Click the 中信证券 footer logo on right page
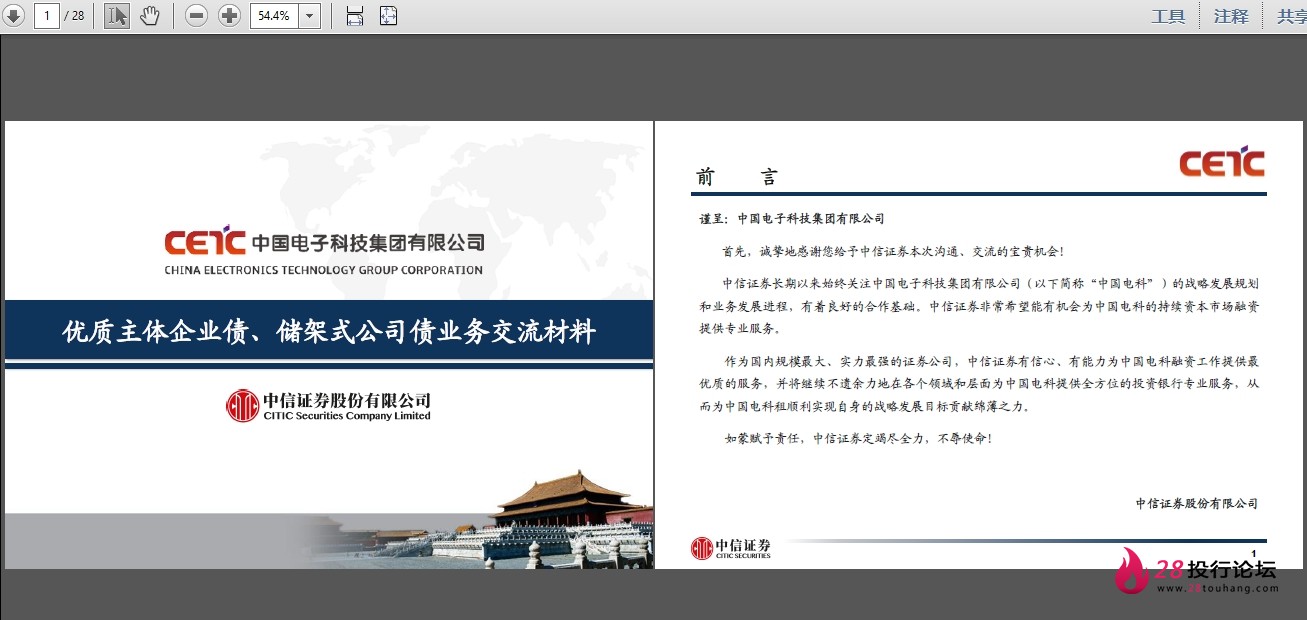 [x=731, y=547]
